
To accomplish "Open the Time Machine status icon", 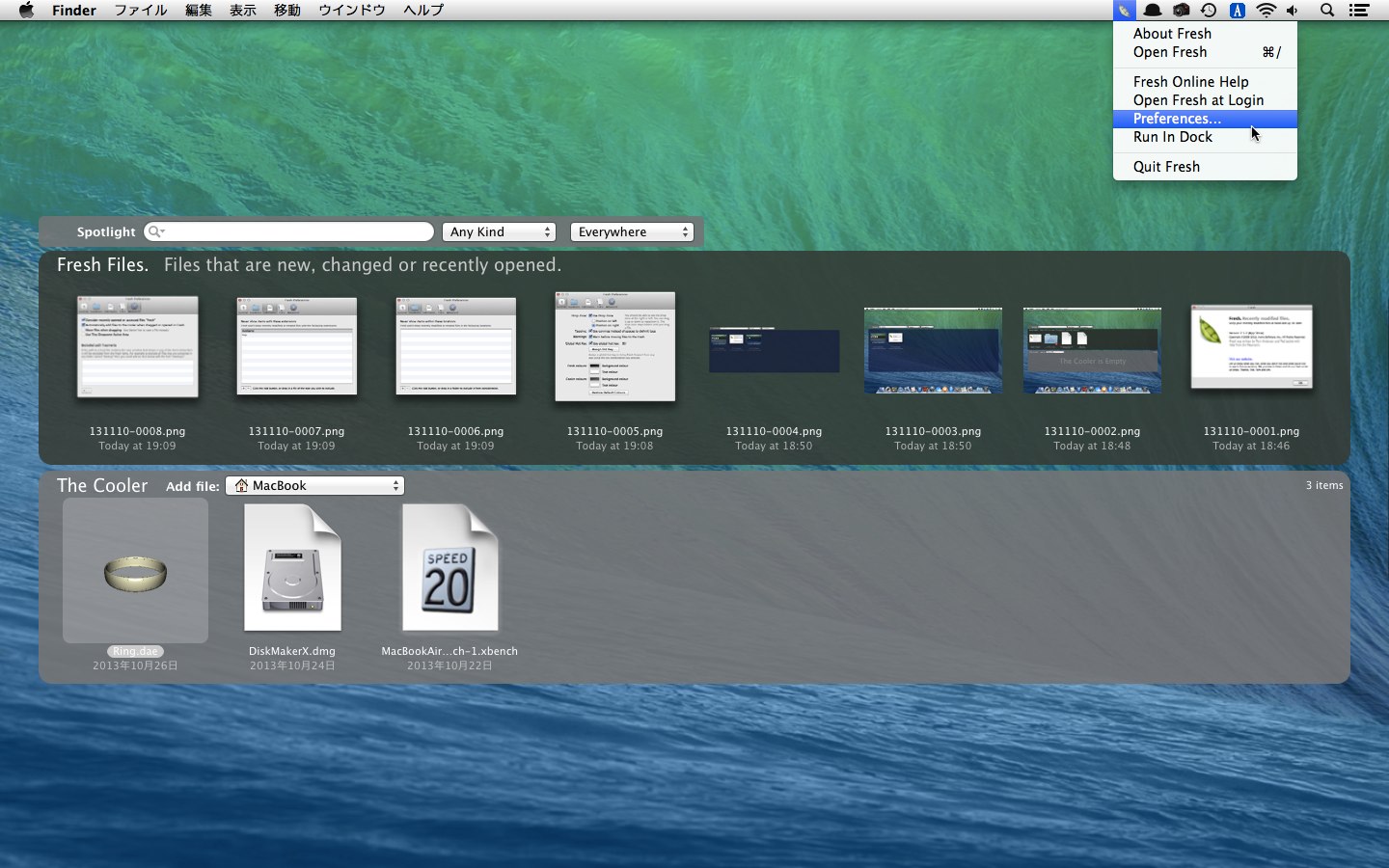I will coord(1209,11).
